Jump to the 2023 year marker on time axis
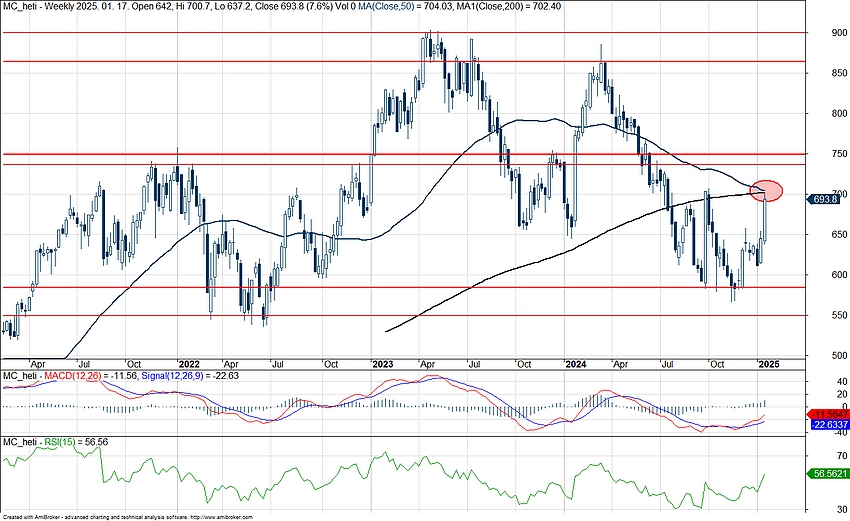This screenshot has width=850, height=521. (382, 365)
